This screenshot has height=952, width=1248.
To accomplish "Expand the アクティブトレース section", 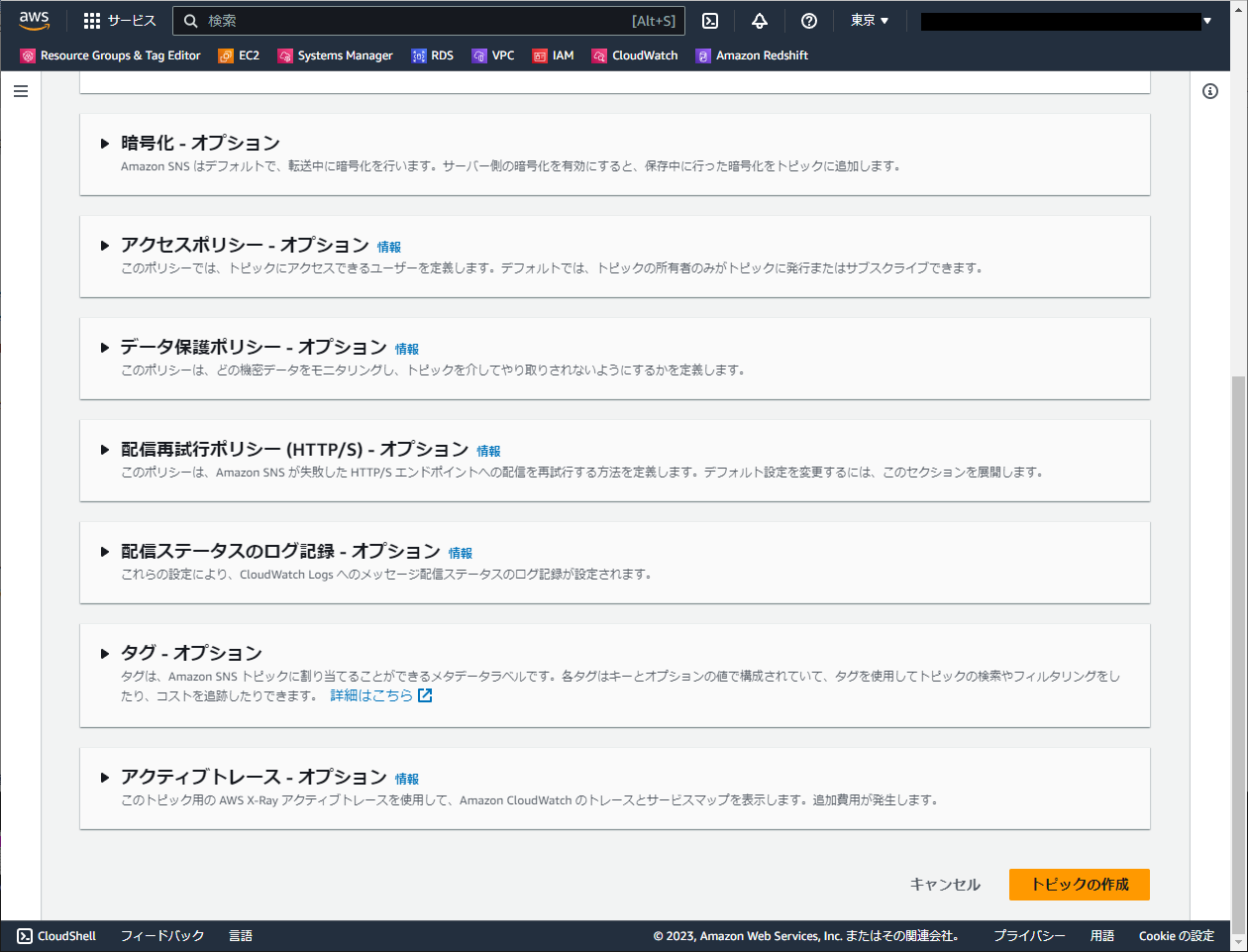I will coord(105,778).
